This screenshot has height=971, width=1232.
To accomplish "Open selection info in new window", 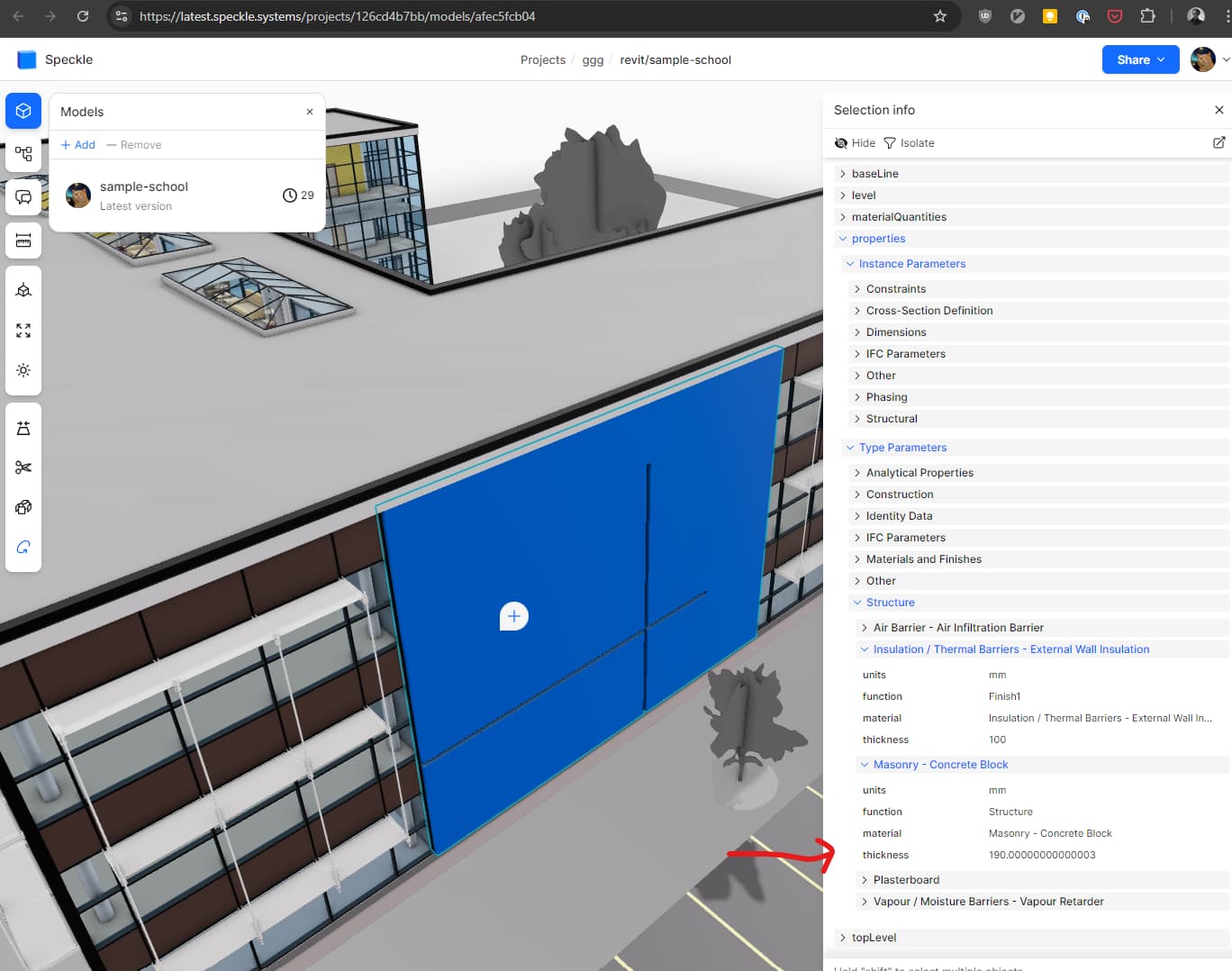I will click(1218, 142).
